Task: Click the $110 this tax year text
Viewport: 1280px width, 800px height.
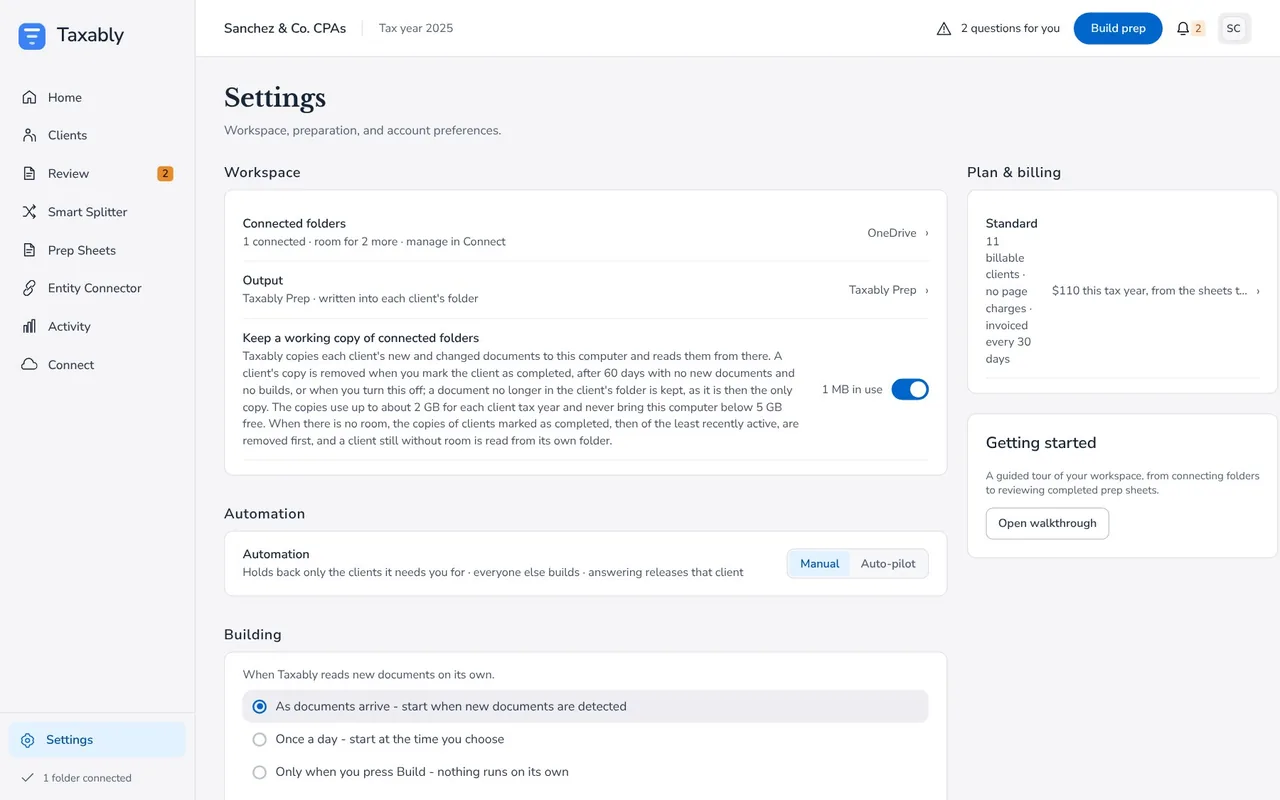Action: (1149, 291)
